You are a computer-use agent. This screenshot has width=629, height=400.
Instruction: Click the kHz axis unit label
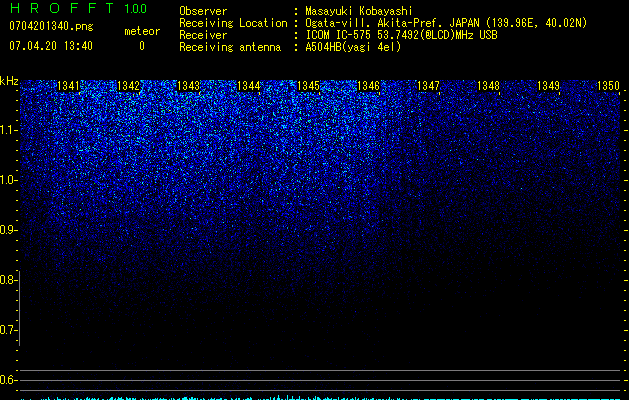9,81
